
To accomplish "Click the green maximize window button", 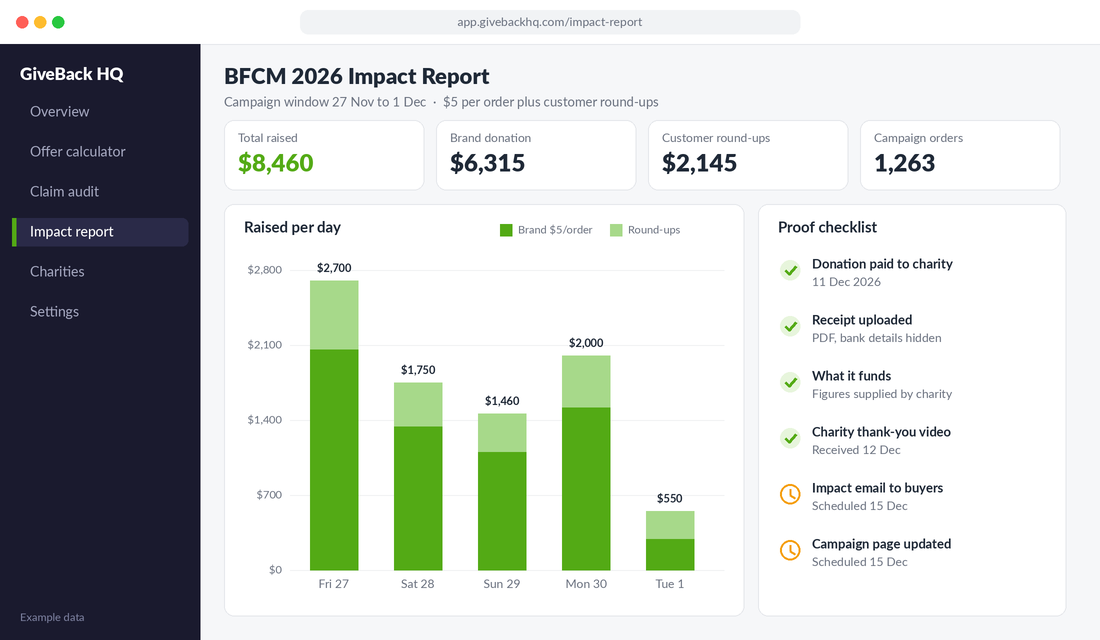I will click(x=59, y=22).
